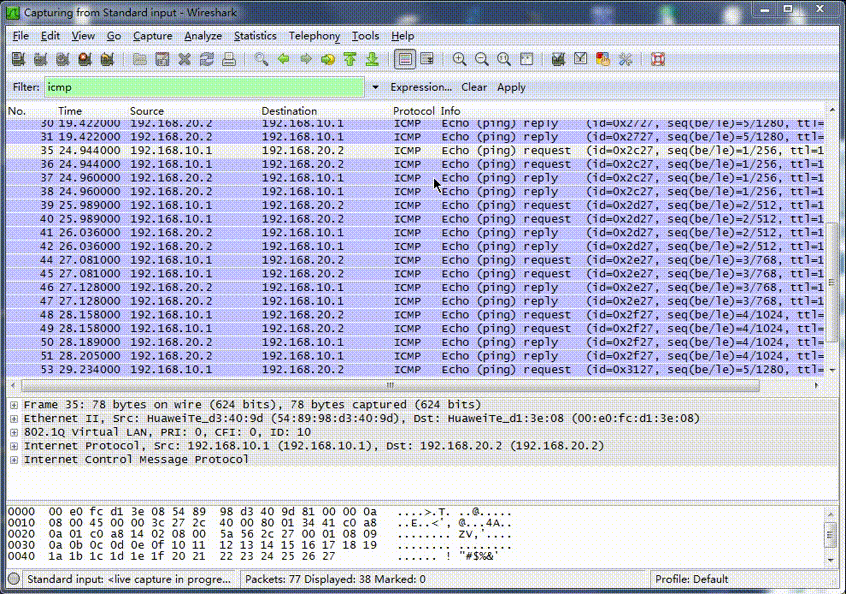This screenshot has width=846, height=594.
Task: Click the expert info status circle
Action: [14, 579]
